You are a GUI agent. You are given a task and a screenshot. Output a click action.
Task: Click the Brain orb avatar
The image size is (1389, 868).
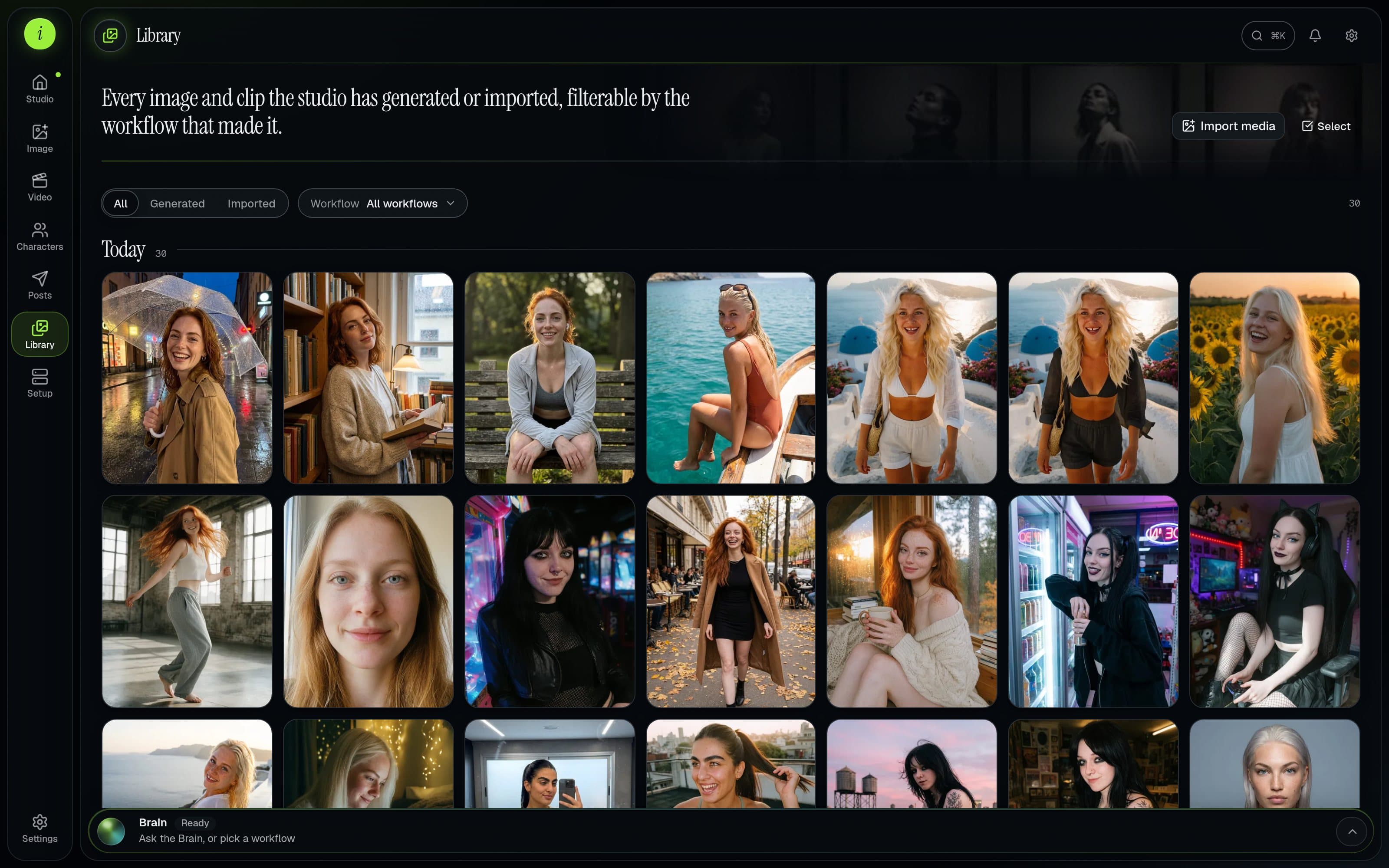click(x=112, y=831)
